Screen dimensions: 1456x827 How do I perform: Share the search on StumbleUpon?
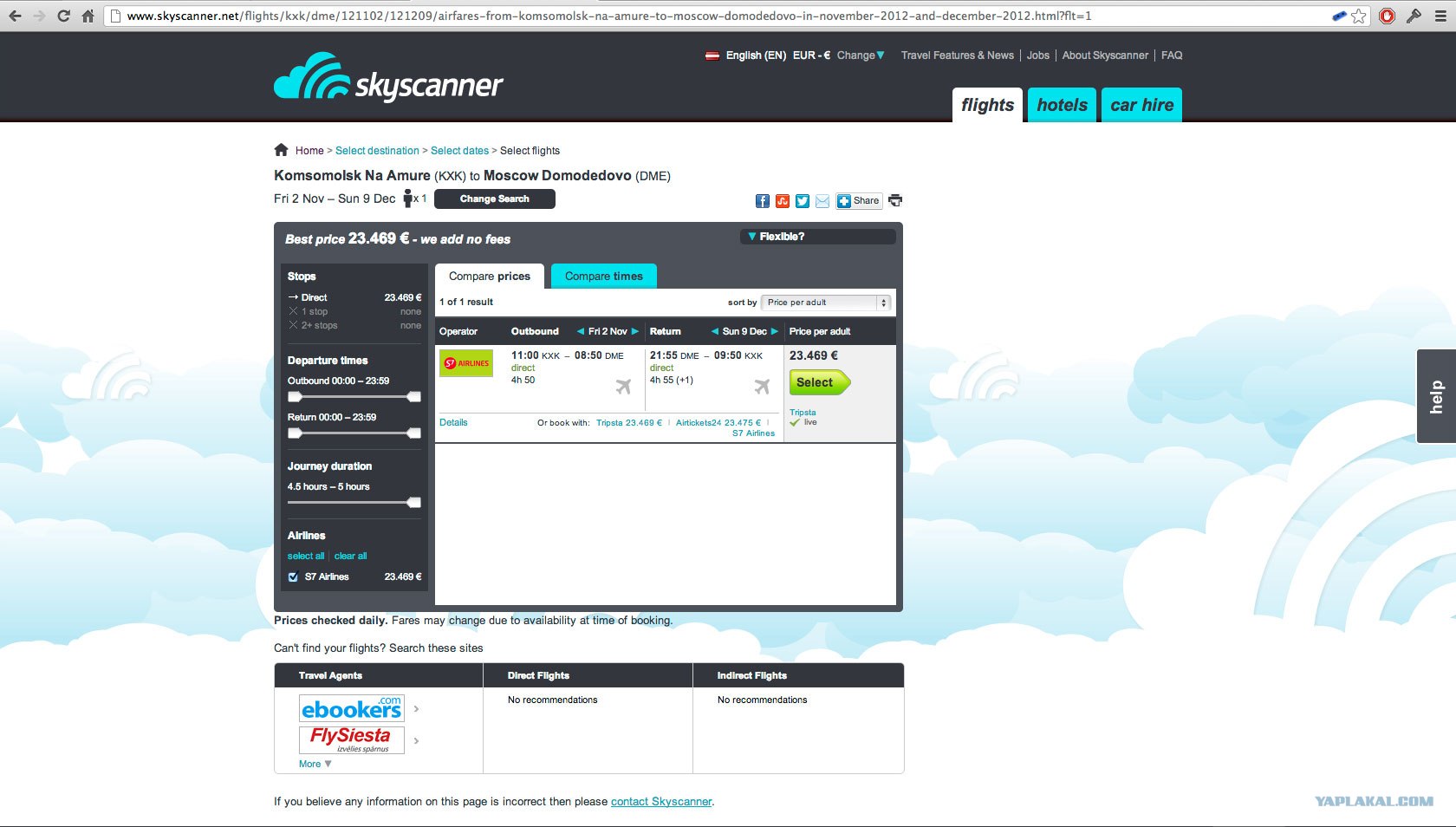coord(783,201)
